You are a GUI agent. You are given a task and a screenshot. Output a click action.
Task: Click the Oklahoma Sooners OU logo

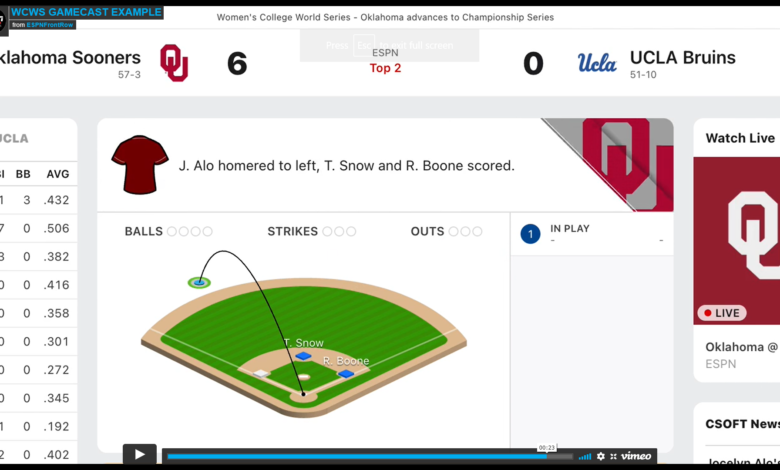pyautogui.click(x=174, y=63)
